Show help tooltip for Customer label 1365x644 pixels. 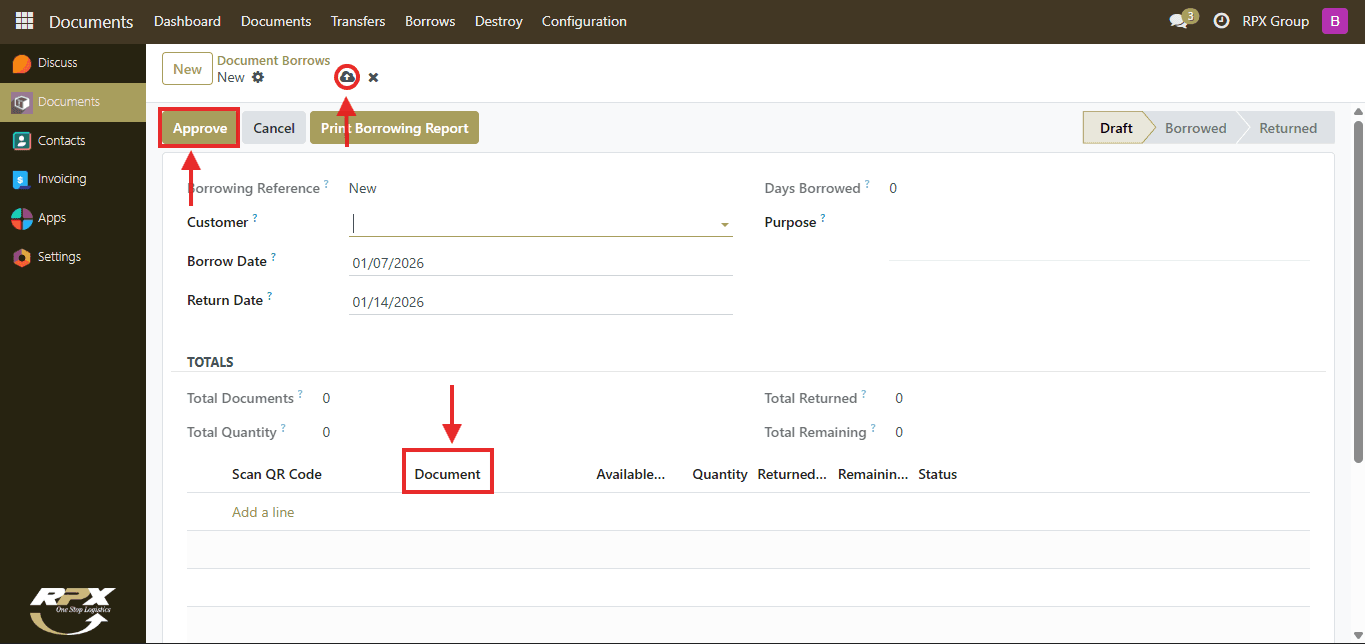tap(255, 218)
